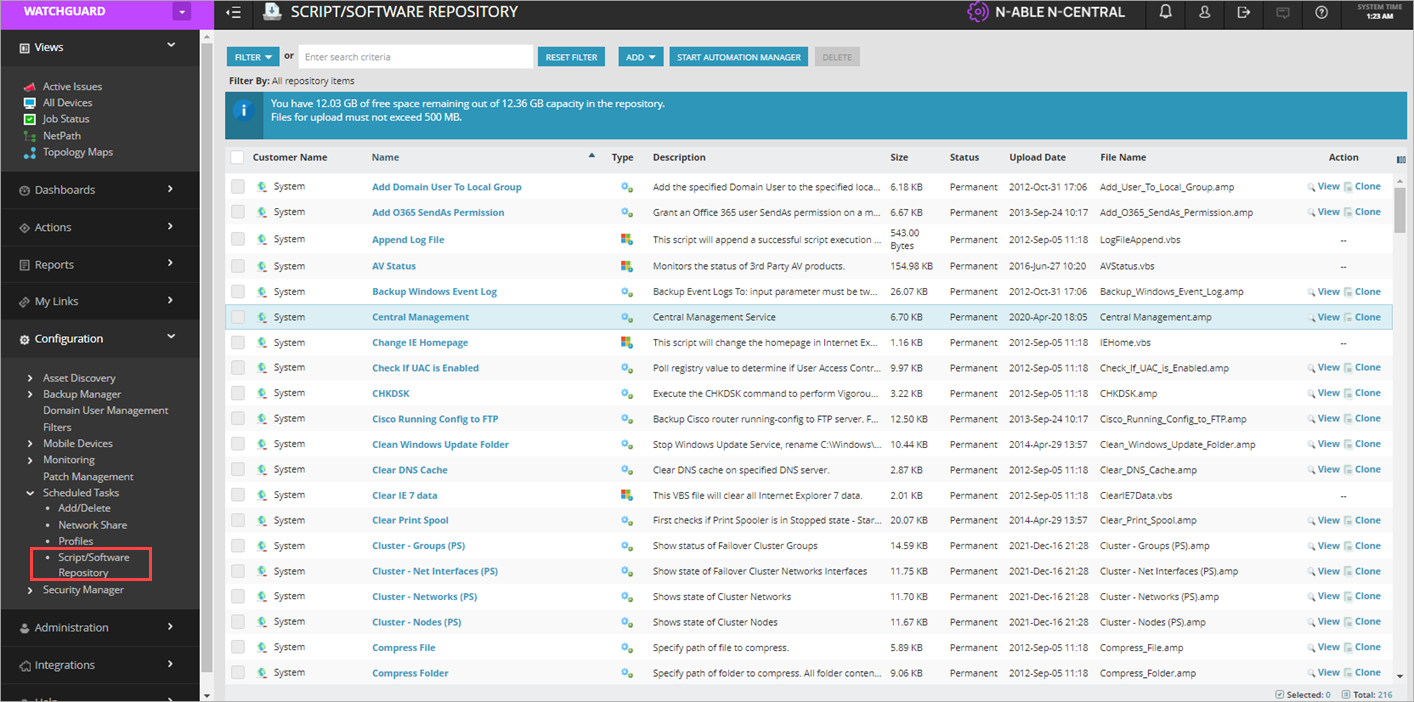Select the Central Management row checkbox
Screen dimensions: 1414x702
tap(237, 315)
